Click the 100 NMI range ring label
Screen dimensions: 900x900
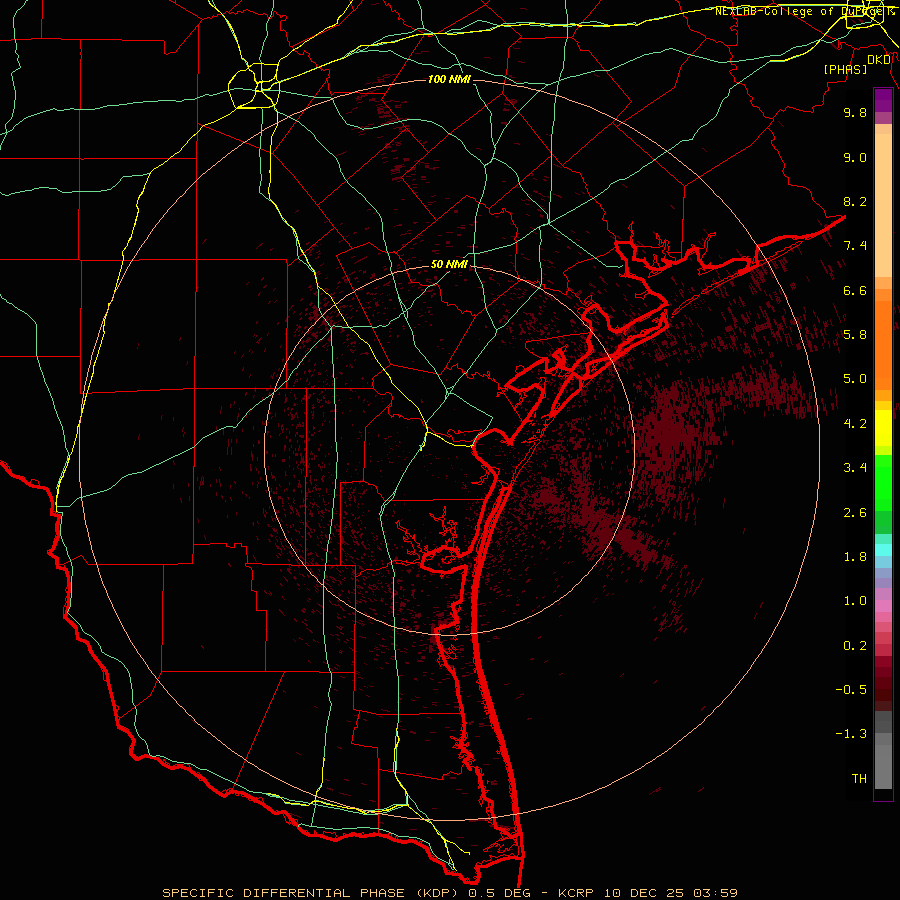tap(449, 79)
